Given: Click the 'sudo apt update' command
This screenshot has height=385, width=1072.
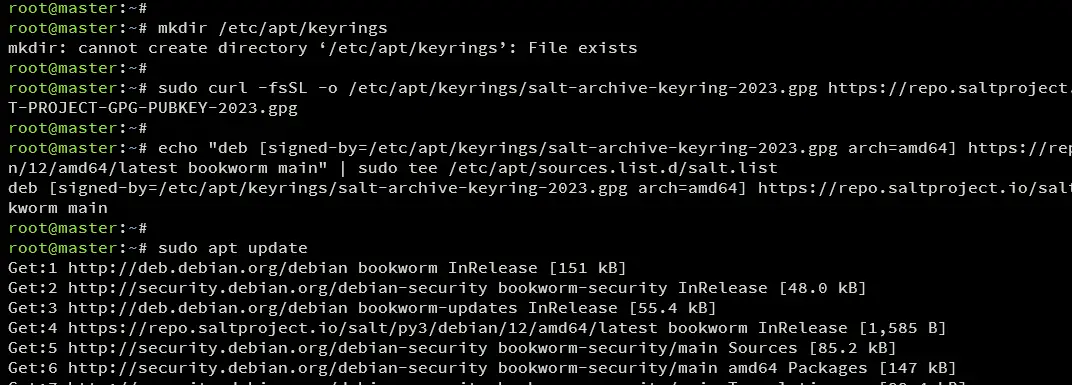Looking at the screenshot, I should [232, 248].
